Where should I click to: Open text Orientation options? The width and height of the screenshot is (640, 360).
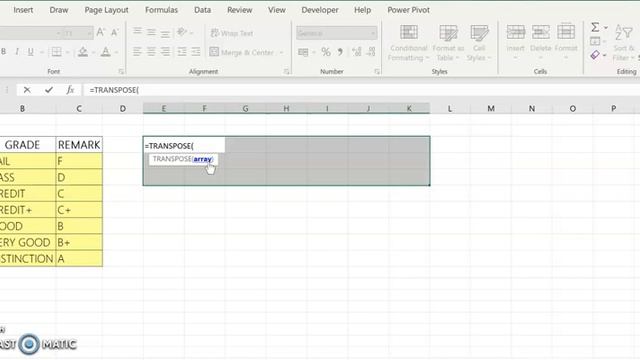(x=182, y=32)
